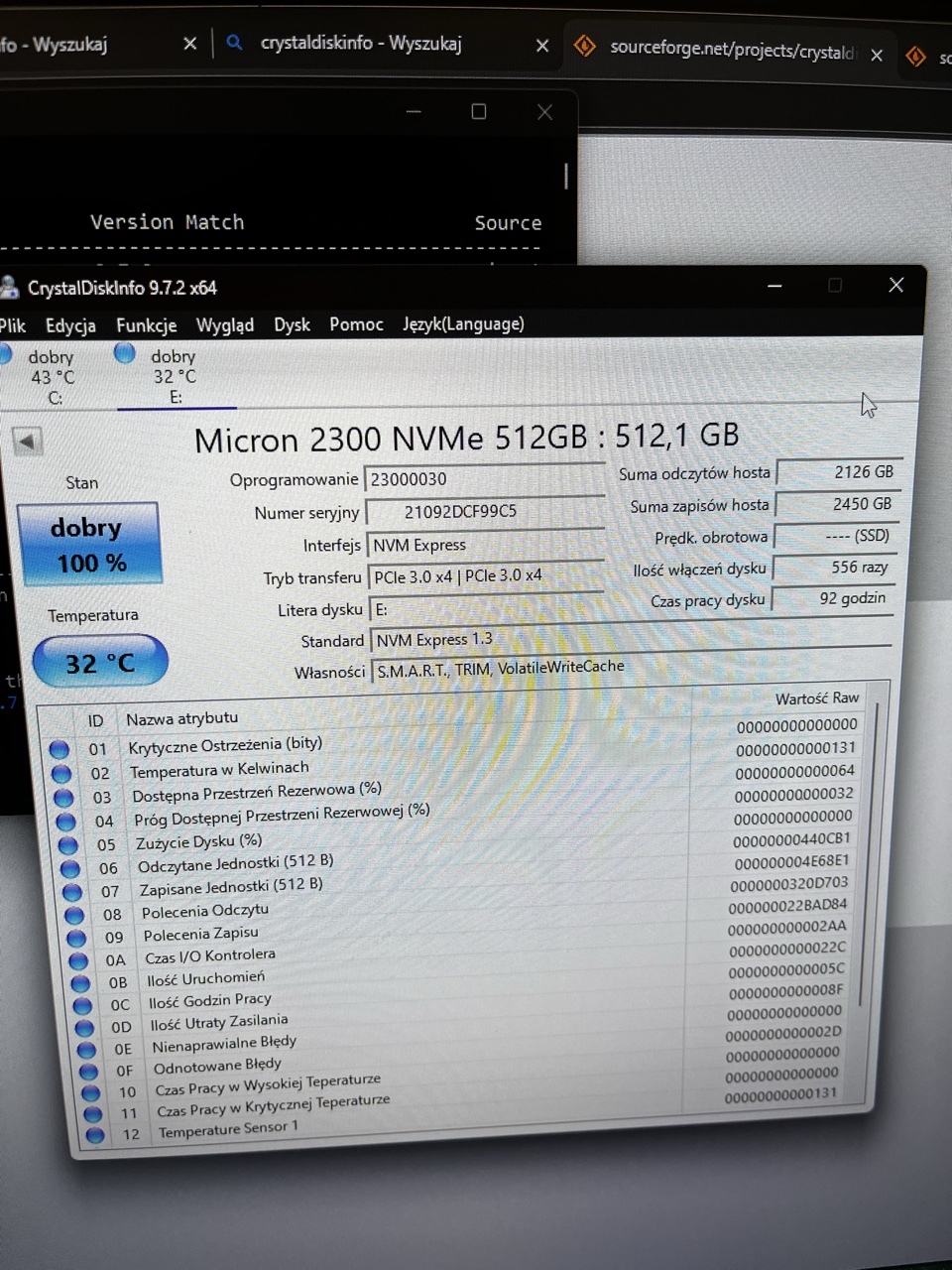The width and height of the screenshot is (952, 1270).
Task: Click the Oprogramowanie field 23000030
Action: click(484, 478)
